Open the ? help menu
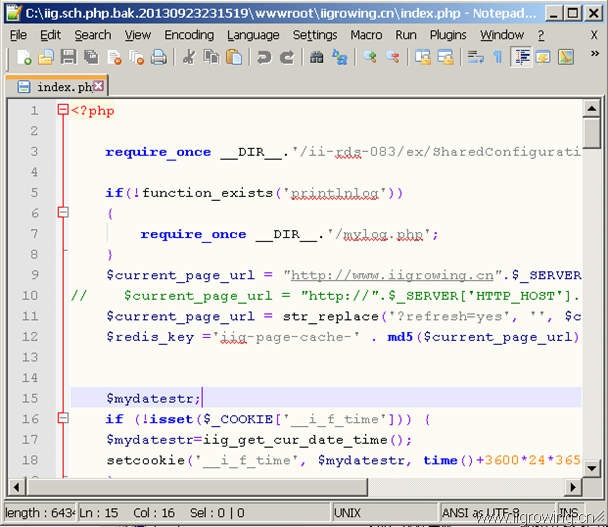 541,35
